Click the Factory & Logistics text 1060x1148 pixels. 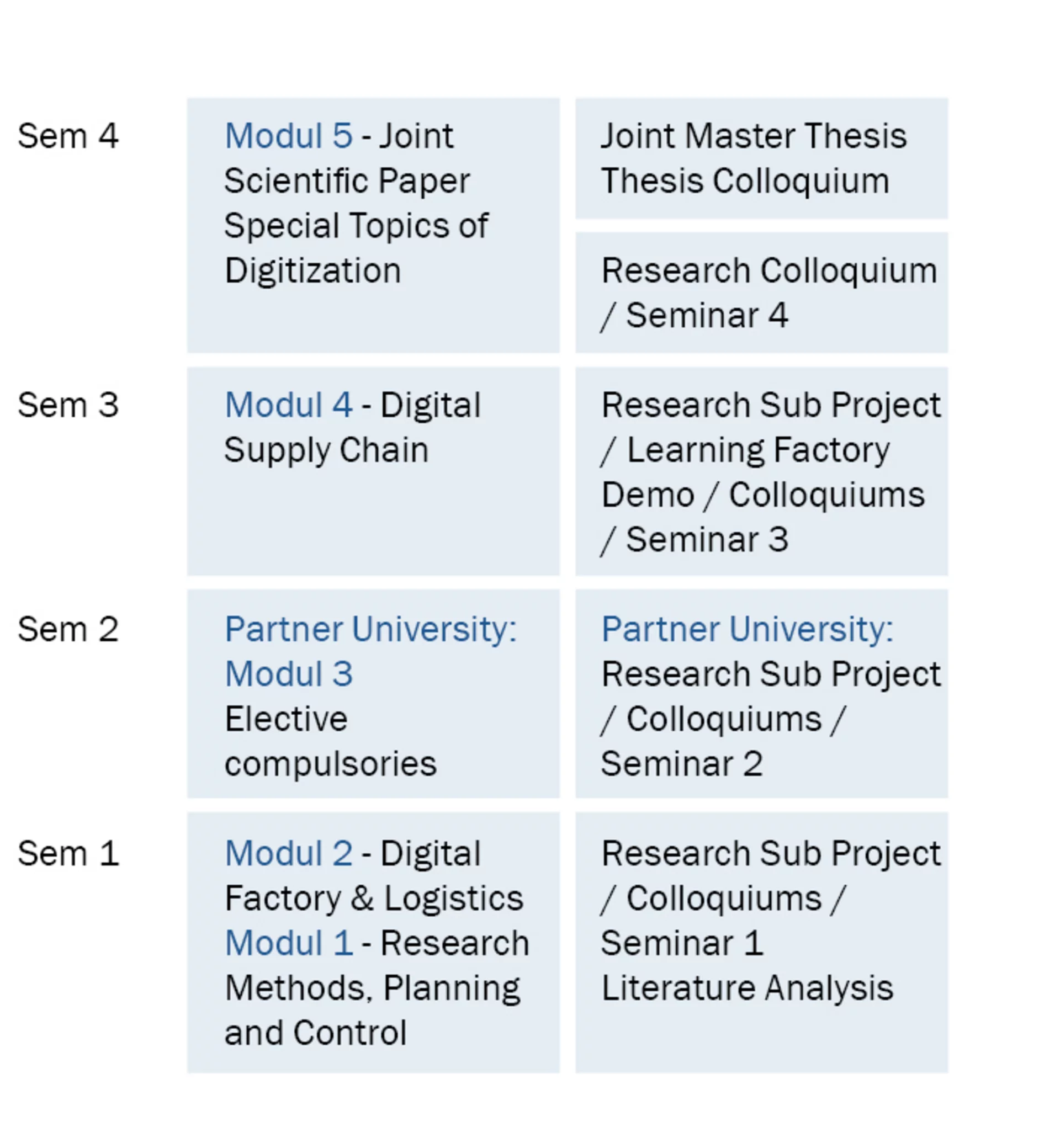tap(373, 898)
